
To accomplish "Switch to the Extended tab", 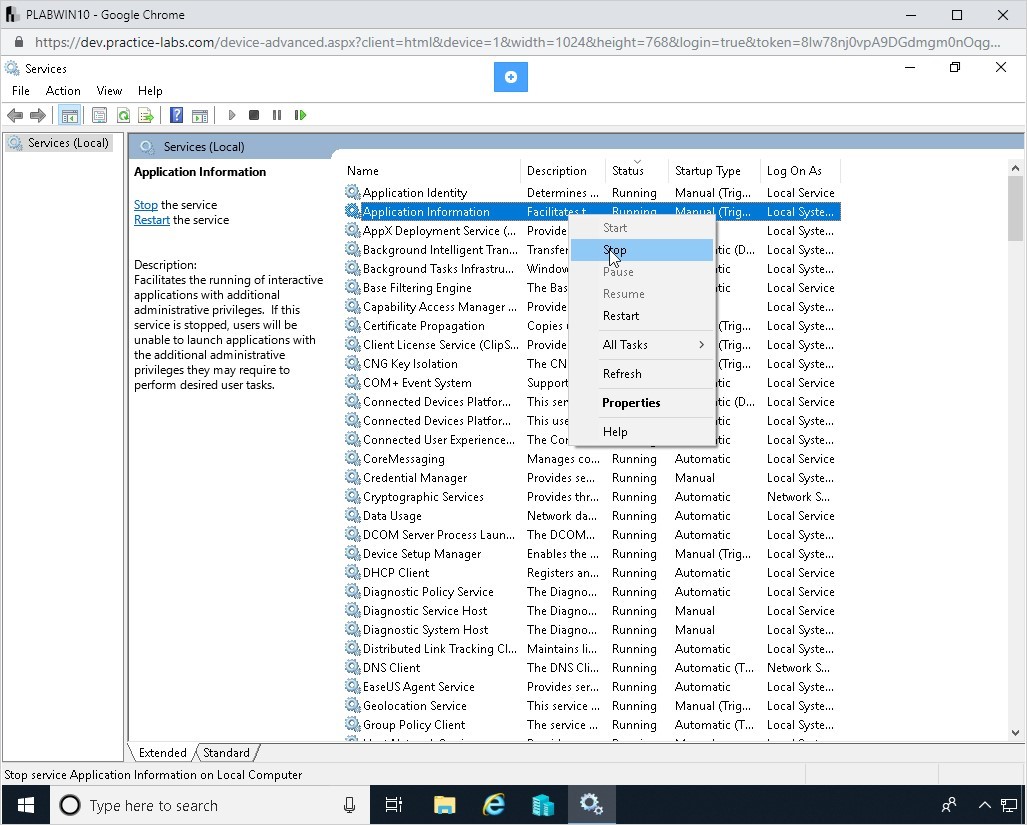I will tap(162, 752).
